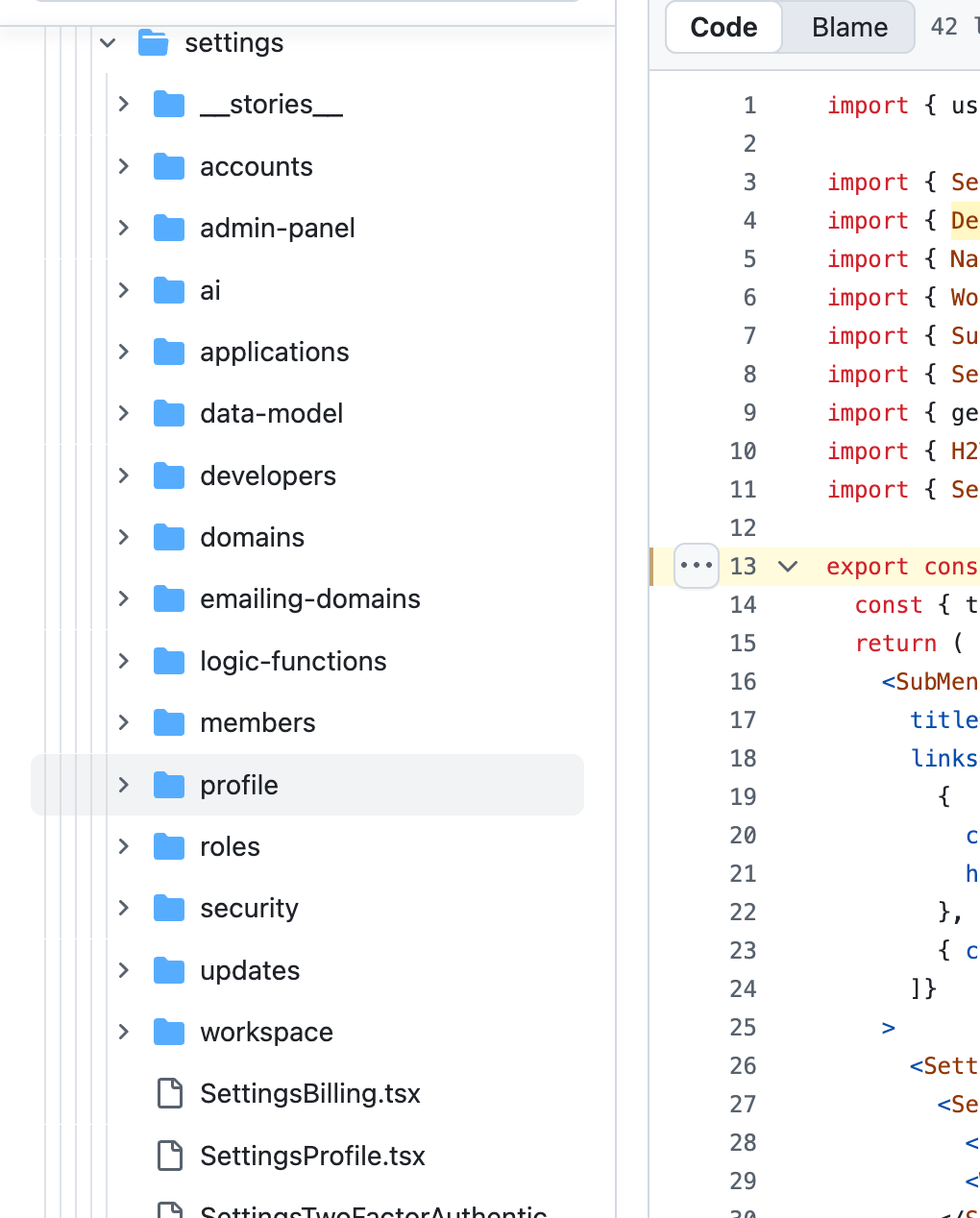Switch to the Blame tab
This screenshot has width=980, height=1218.
tap(849, 27)
